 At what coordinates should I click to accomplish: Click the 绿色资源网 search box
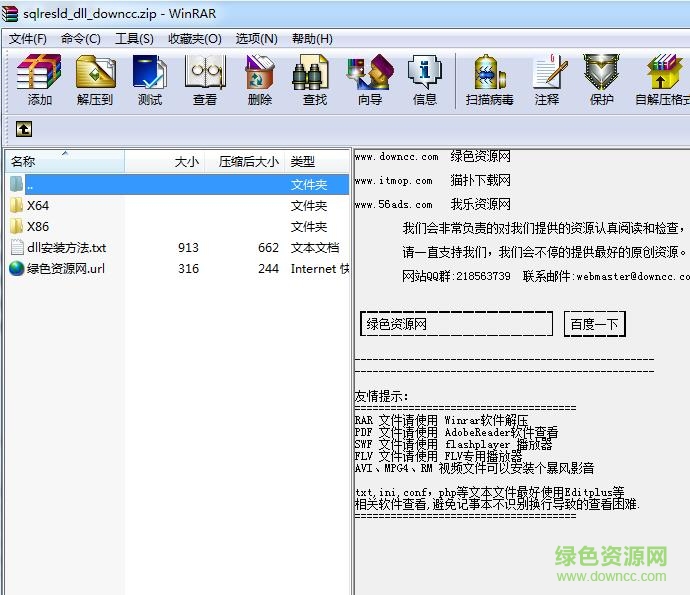(456, 324)
